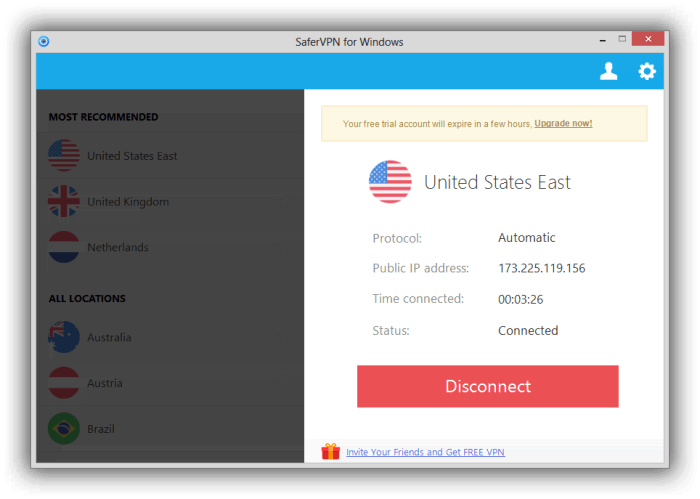
Task: Click the Status: label
Action: (x=391, y=331)
